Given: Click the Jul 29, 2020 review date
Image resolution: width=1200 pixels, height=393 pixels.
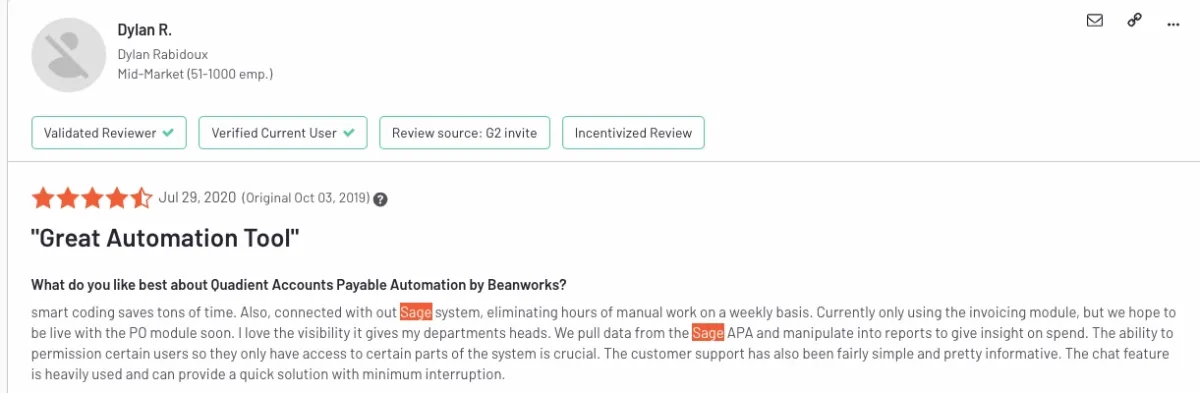Looking at the screenshot, I should click(197, 197).
